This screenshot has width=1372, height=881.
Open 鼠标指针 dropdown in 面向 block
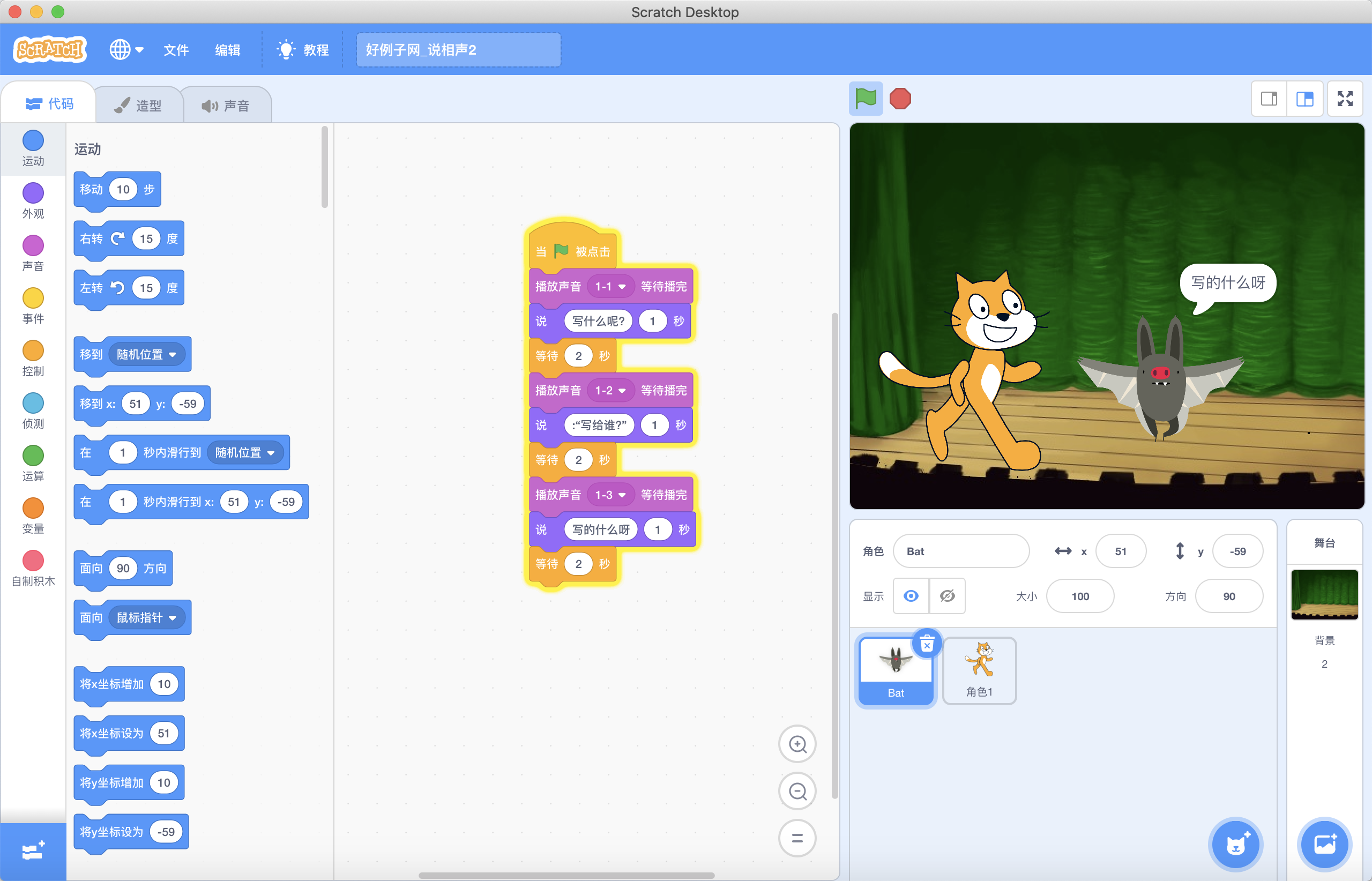coord(146,617)
